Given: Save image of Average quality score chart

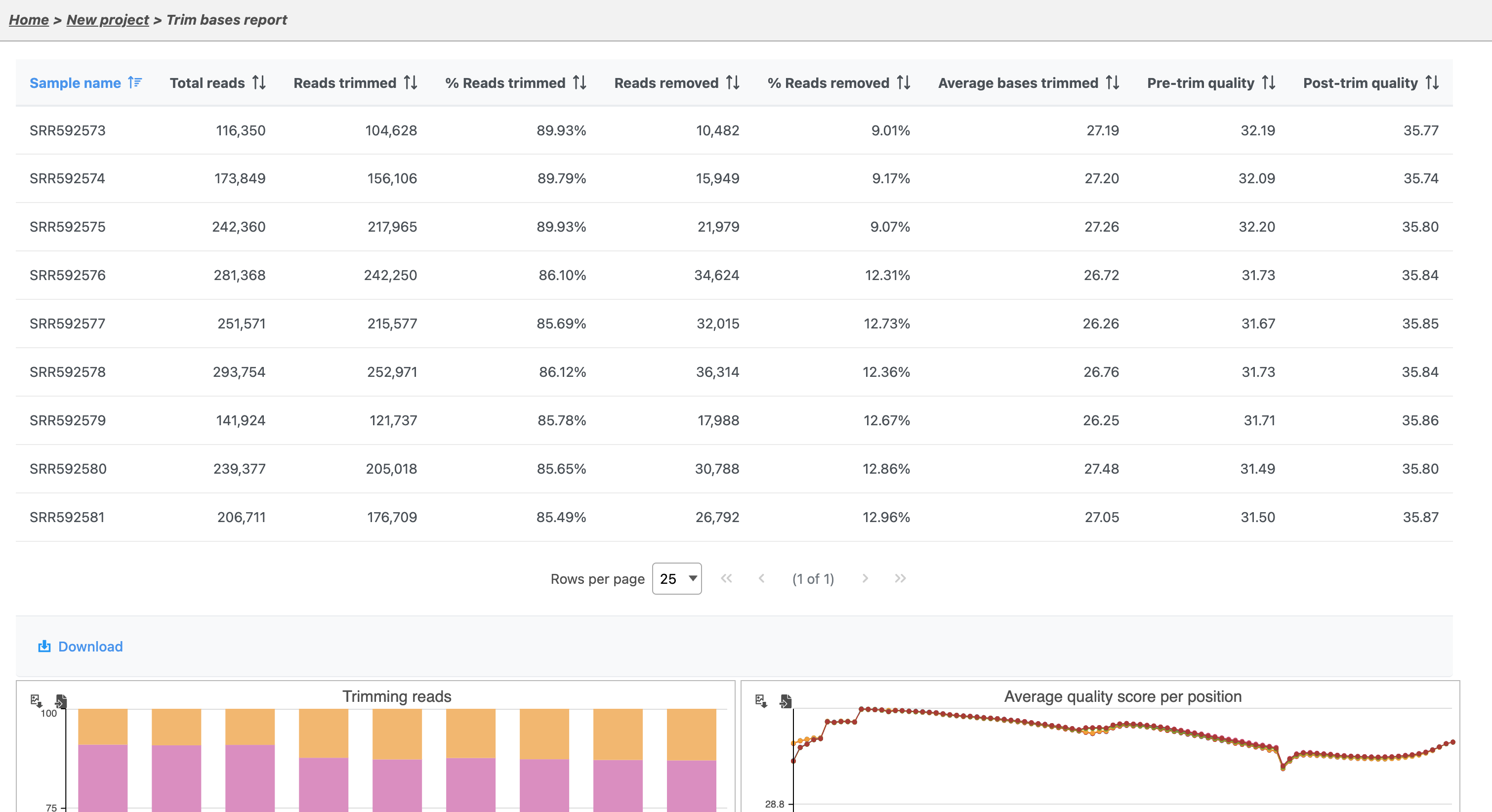Looking at the screenshot, I should point(761,701).
